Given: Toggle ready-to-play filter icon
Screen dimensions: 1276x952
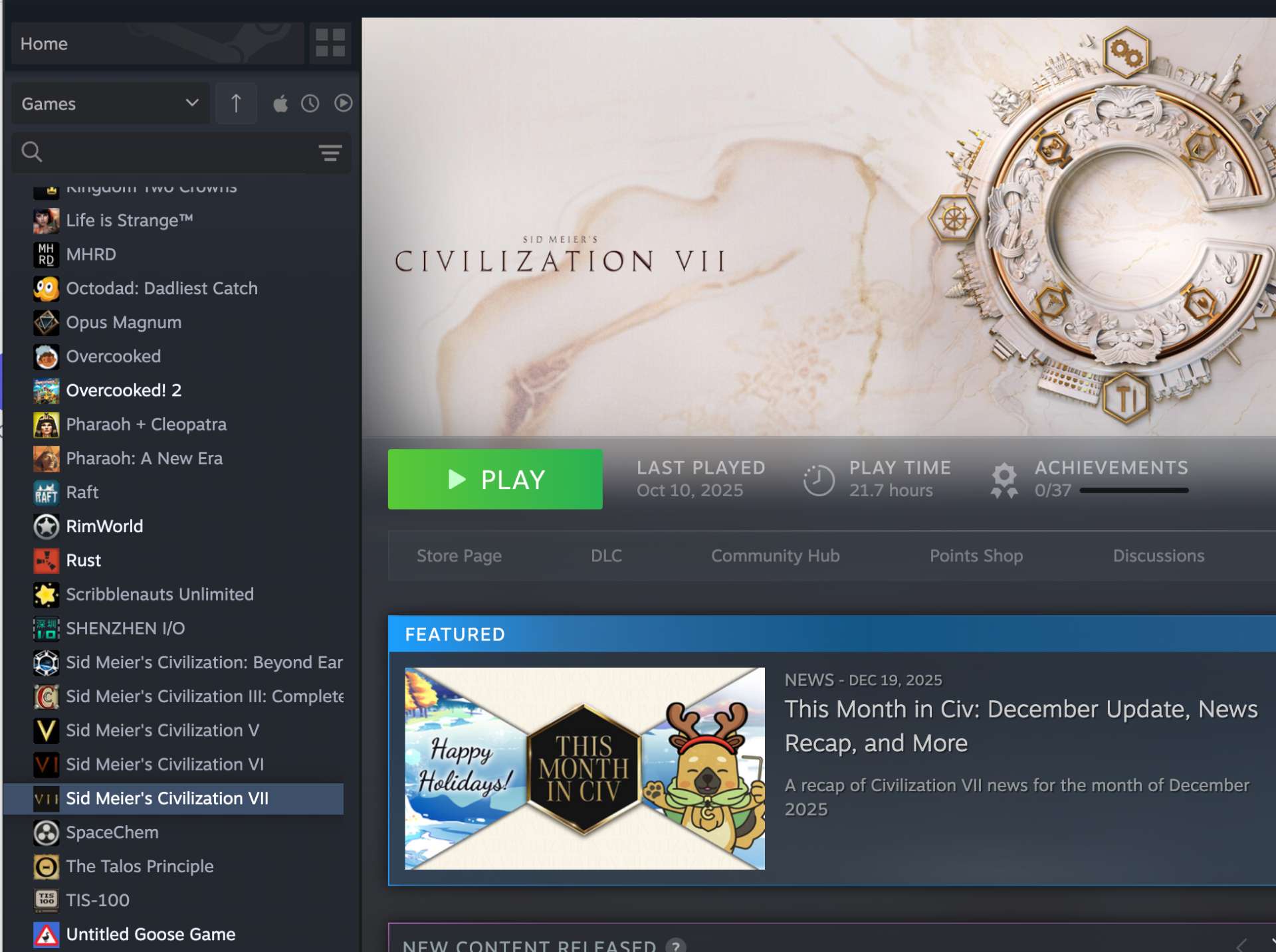Looking at the screenshot, I should click(343, 104).
